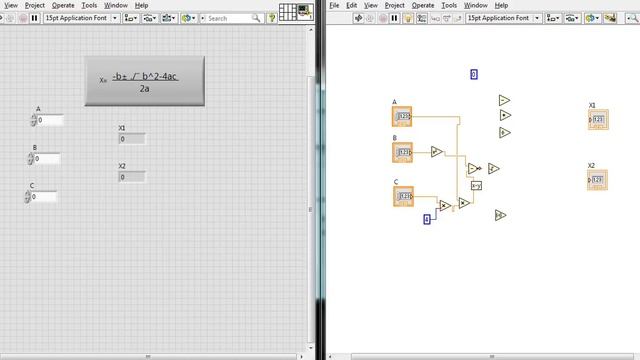The height and width of the screenshot is (360, 640).
Task: Open front panel Resize Objects dropdown
Action: point(169,18)
